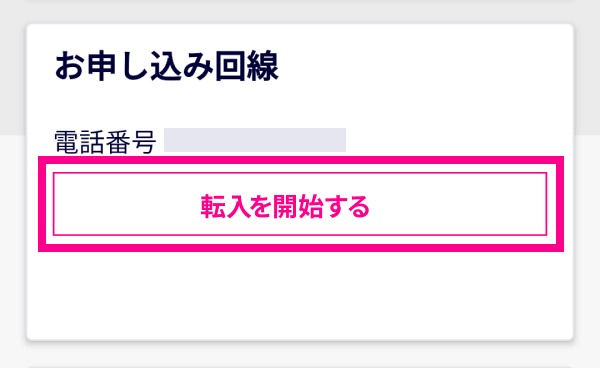This screenshot has height=368, width=600.
Task: Click the 転入を開始する button
Action: pos(300,204)
